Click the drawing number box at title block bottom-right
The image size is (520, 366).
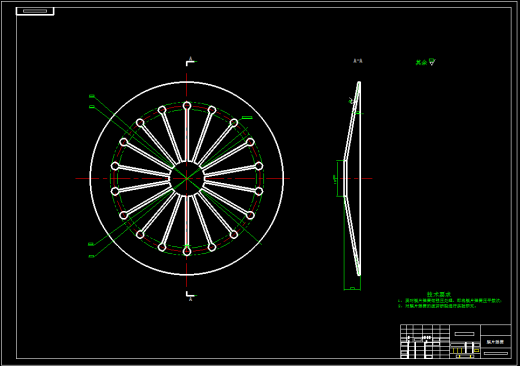click(x=496, y=353)
